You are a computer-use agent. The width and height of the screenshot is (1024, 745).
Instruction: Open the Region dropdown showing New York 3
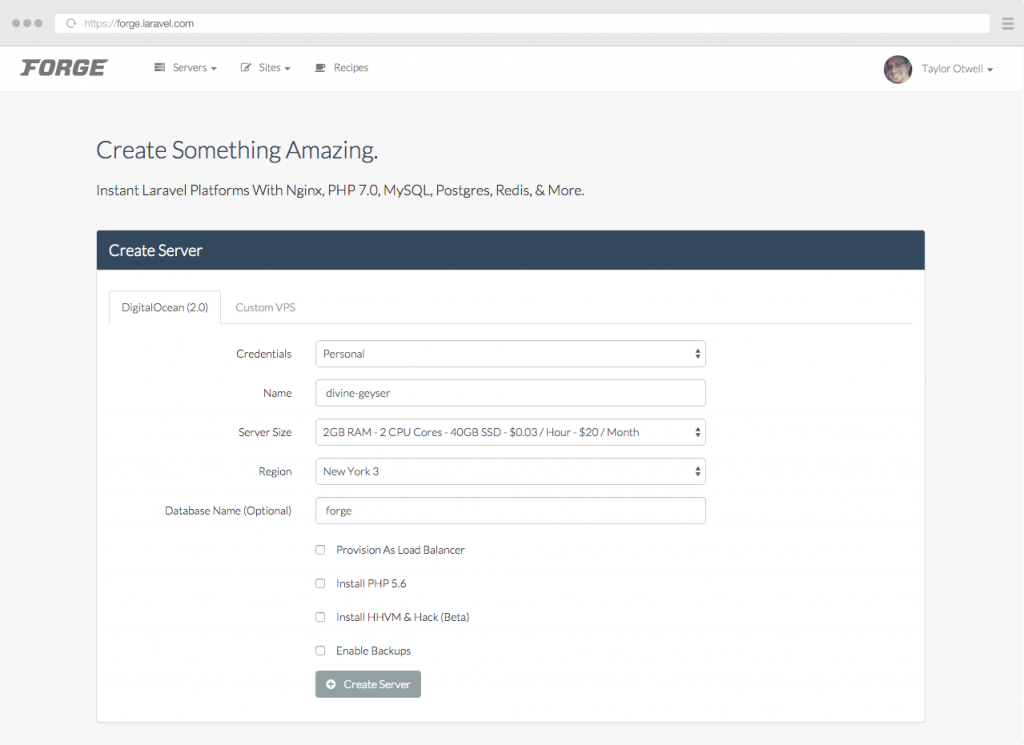coord(510,471)
